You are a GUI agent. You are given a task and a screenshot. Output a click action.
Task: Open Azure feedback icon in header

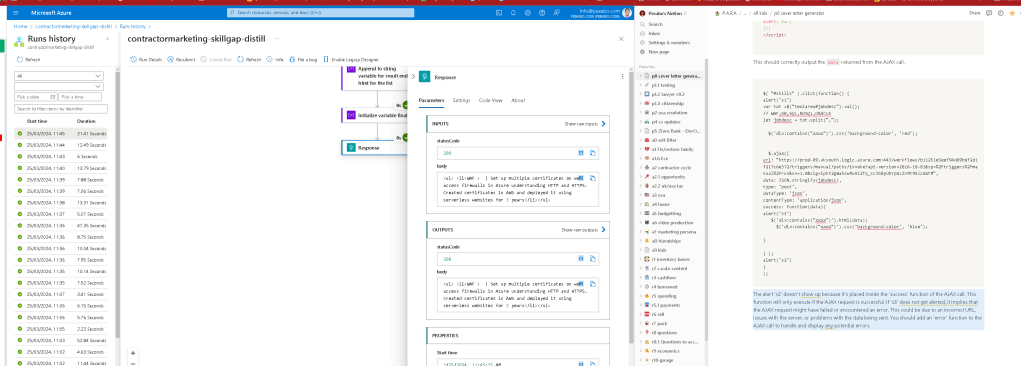coord(556,12)
